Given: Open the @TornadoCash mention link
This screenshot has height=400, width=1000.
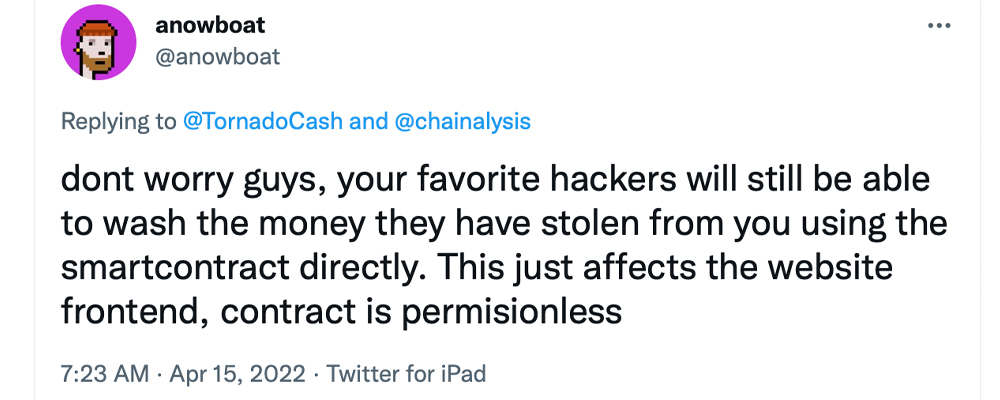Looking at the screenshot, I should tap(263, 121).
